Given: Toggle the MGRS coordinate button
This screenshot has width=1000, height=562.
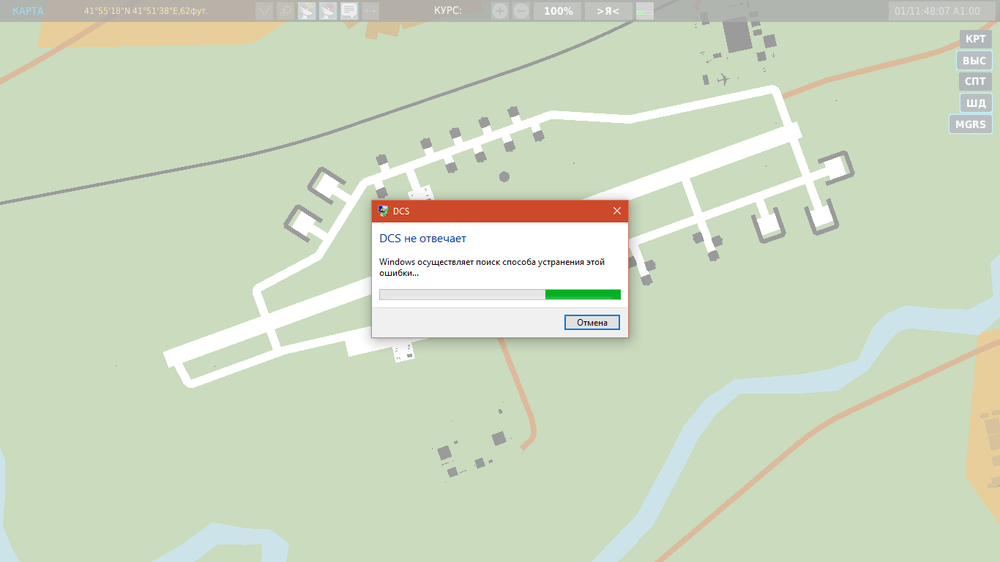Looking at the screenshot, I should pyautogui.click(x=971, y=124).
